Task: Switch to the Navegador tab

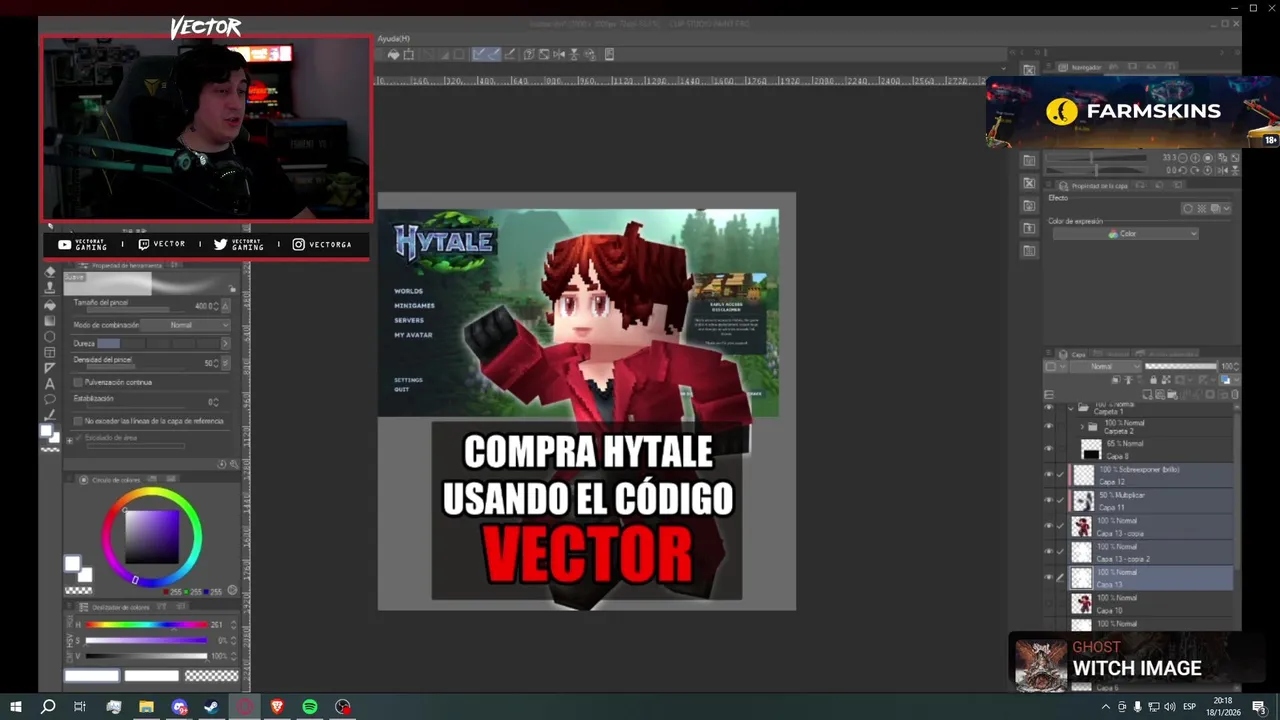Action: [x=1080, y=68]
